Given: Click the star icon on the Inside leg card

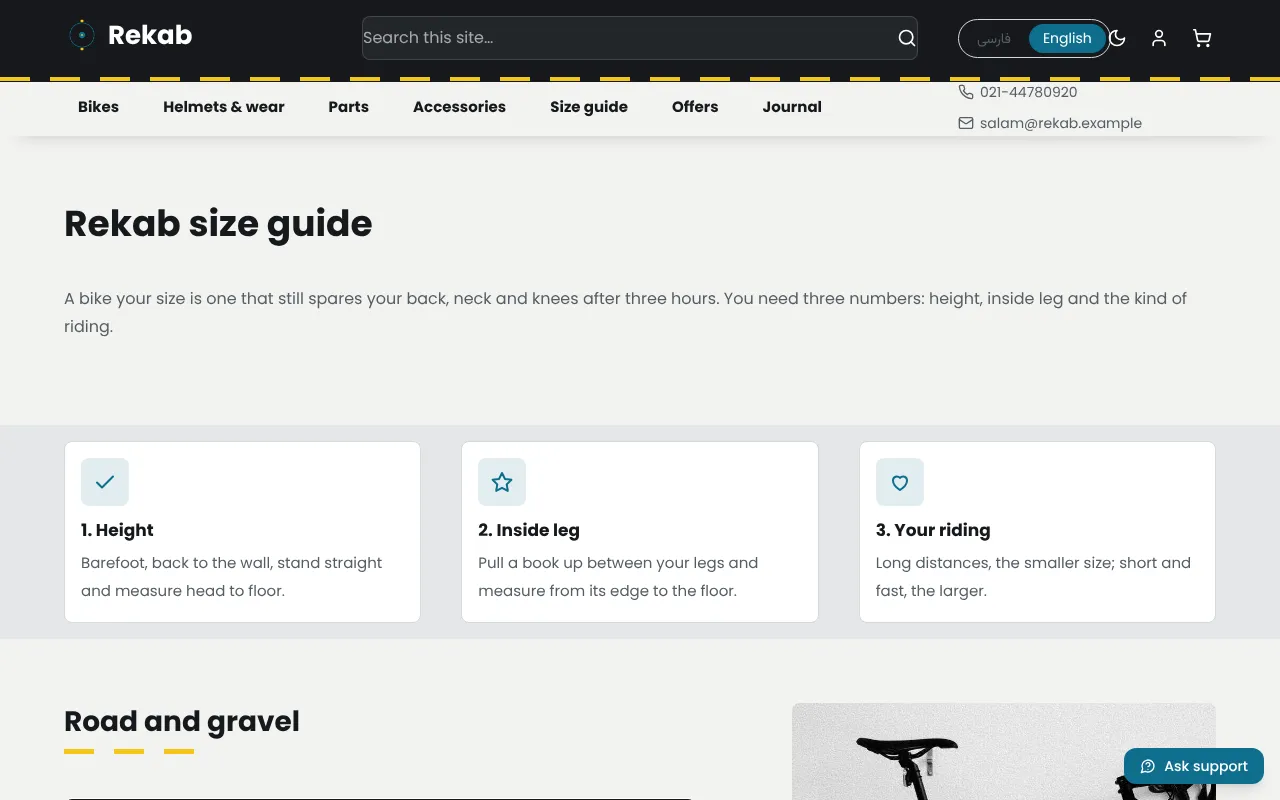Looking at the screenshot, I should [x=502, y=482].
